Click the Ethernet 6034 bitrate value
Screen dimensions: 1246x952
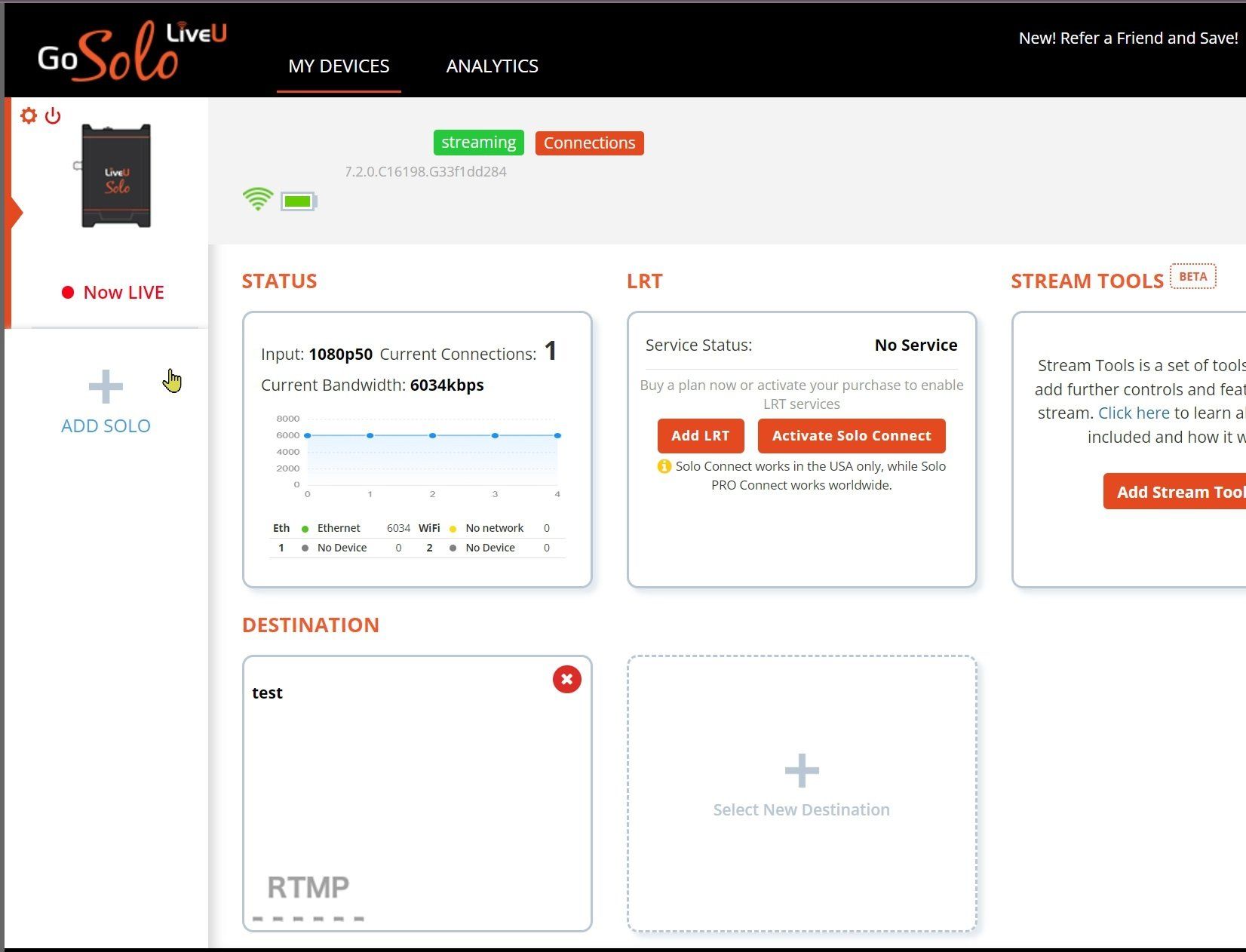(398, 528)
